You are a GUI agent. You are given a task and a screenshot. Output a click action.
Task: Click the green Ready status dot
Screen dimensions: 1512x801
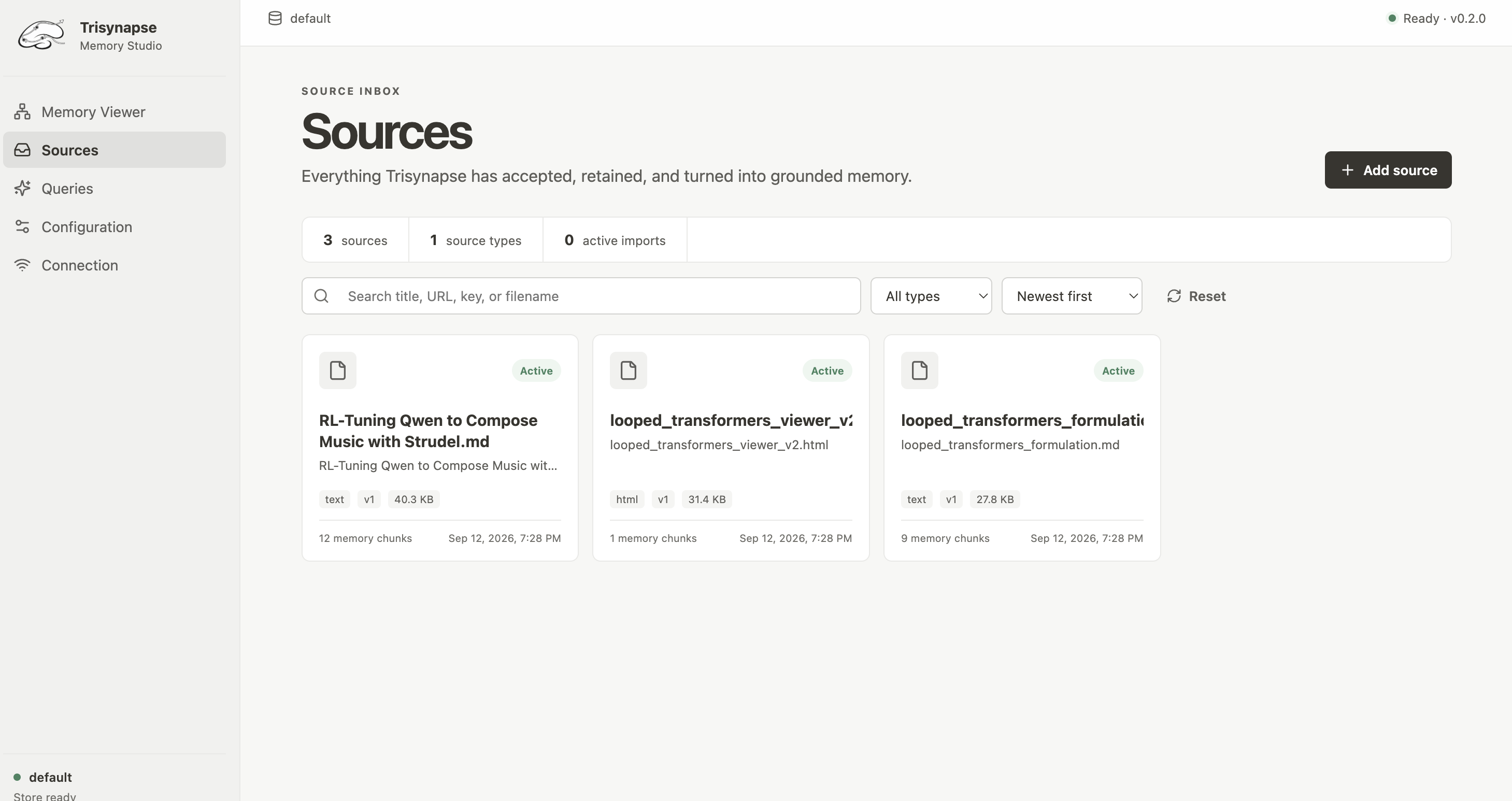[x=1391, y=18]
